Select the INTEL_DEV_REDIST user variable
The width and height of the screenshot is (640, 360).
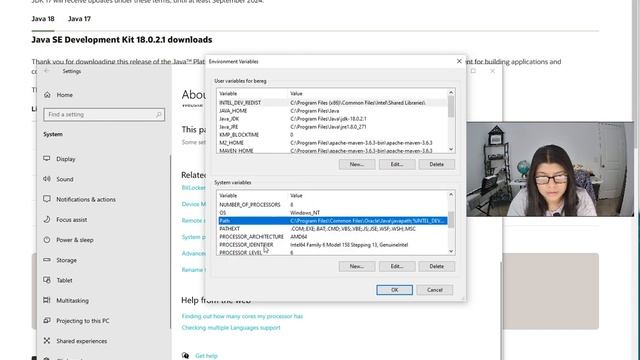(333, 103)
